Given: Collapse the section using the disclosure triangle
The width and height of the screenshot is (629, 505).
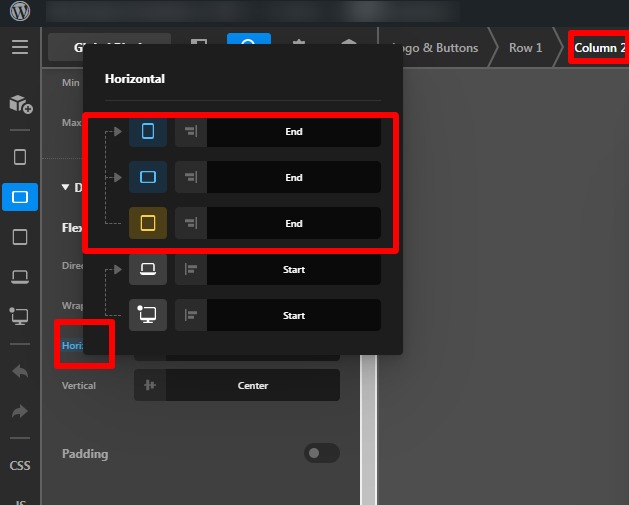Looking at the screenshot, I should point(66,187).
